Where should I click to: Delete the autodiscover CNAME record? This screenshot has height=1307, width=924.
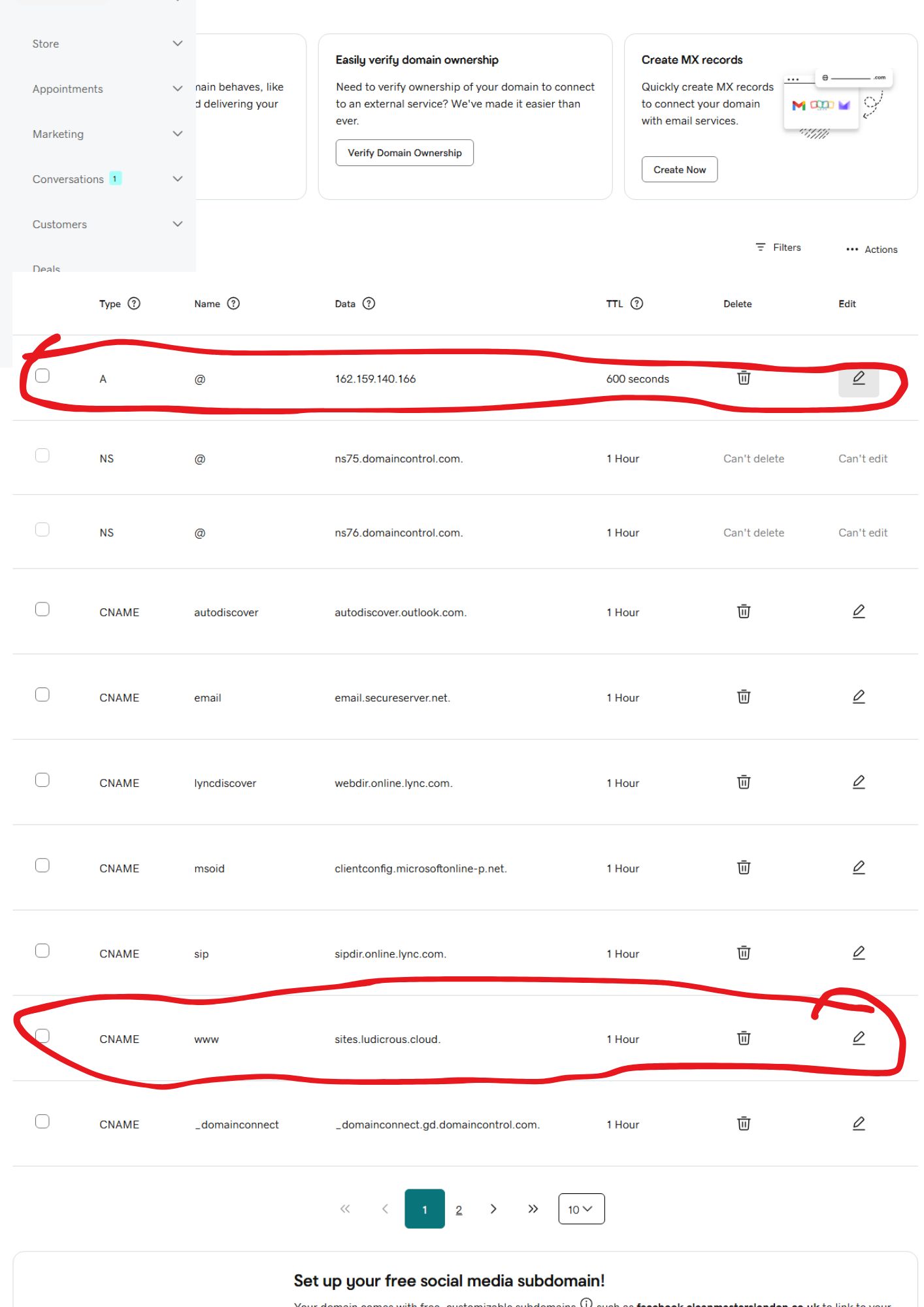(744, 611)
